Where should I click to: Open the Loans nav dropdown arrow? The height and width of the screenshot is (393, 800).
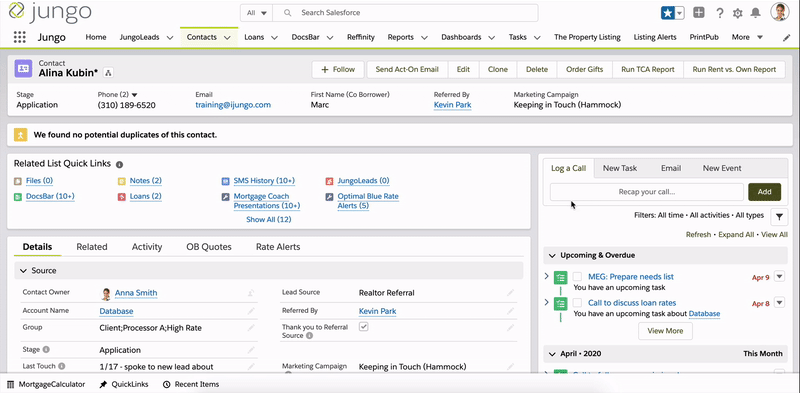(x=274, y=37)
